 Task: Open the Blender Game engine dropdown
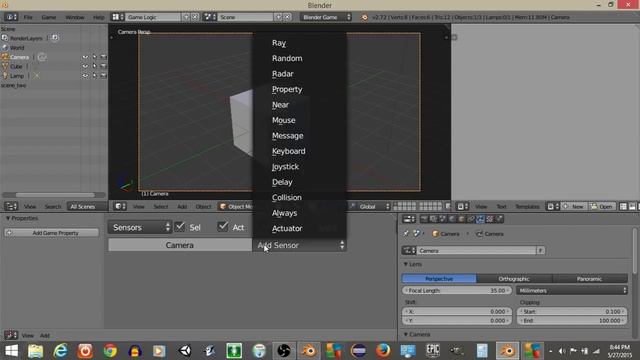(x=326, y=17)
